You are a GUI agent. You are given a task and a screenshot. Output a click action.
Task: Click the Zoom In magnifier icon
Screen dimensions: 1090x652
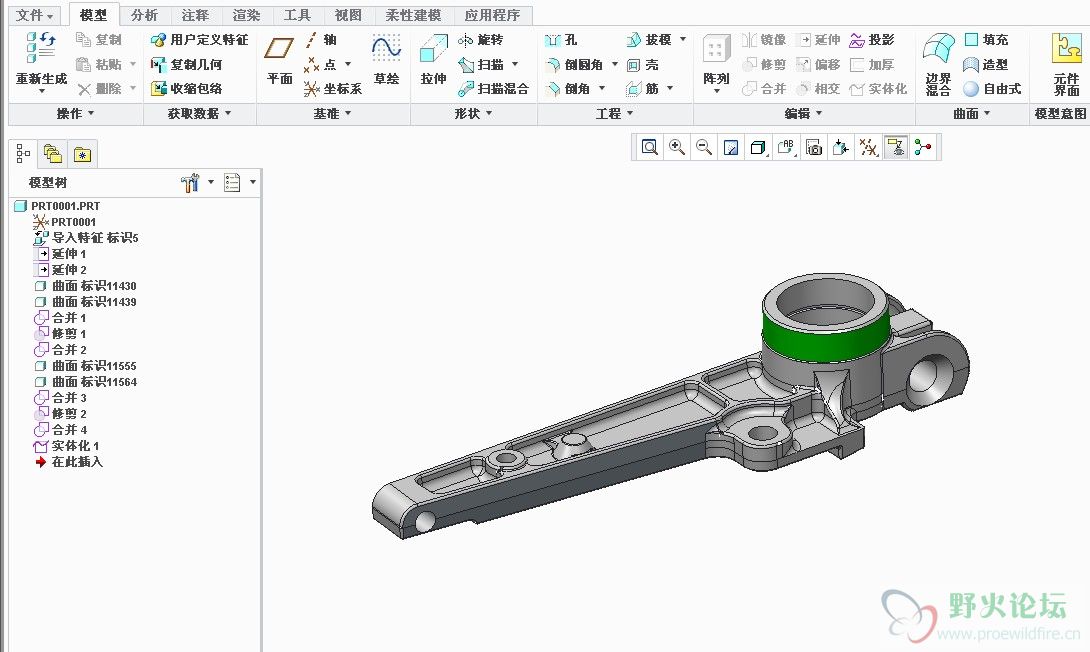coord(676,147)
